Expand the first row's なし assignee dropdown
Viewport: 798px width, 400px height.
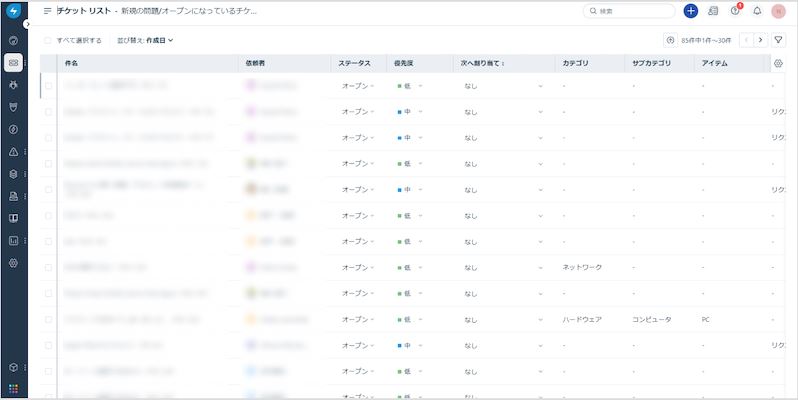click(x=502, y=86)
